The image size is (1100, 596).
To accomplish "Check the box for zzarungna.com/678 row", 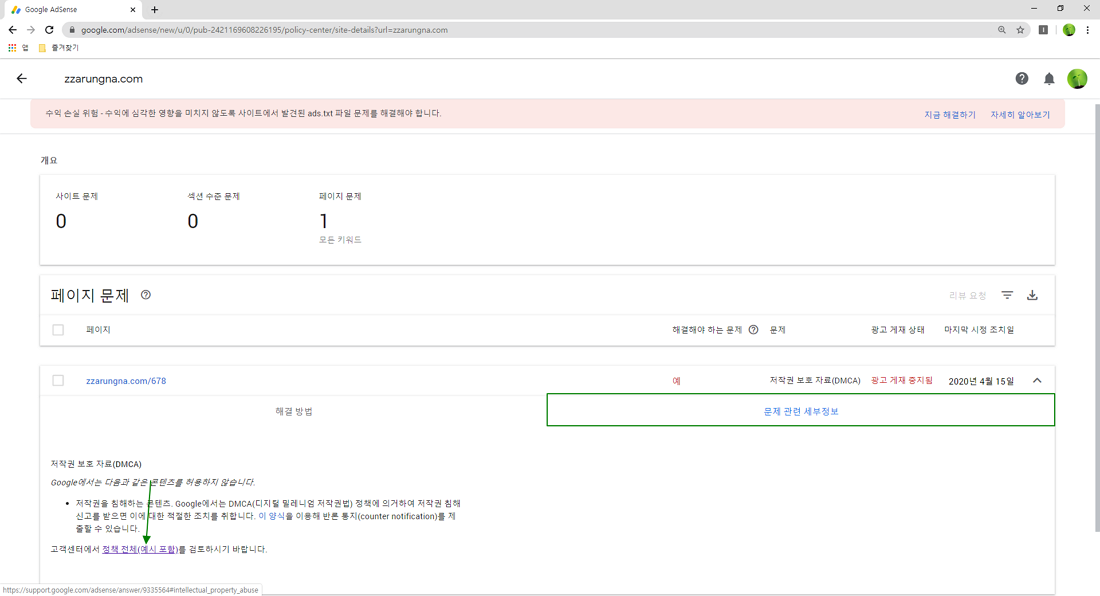I will 58,380.
